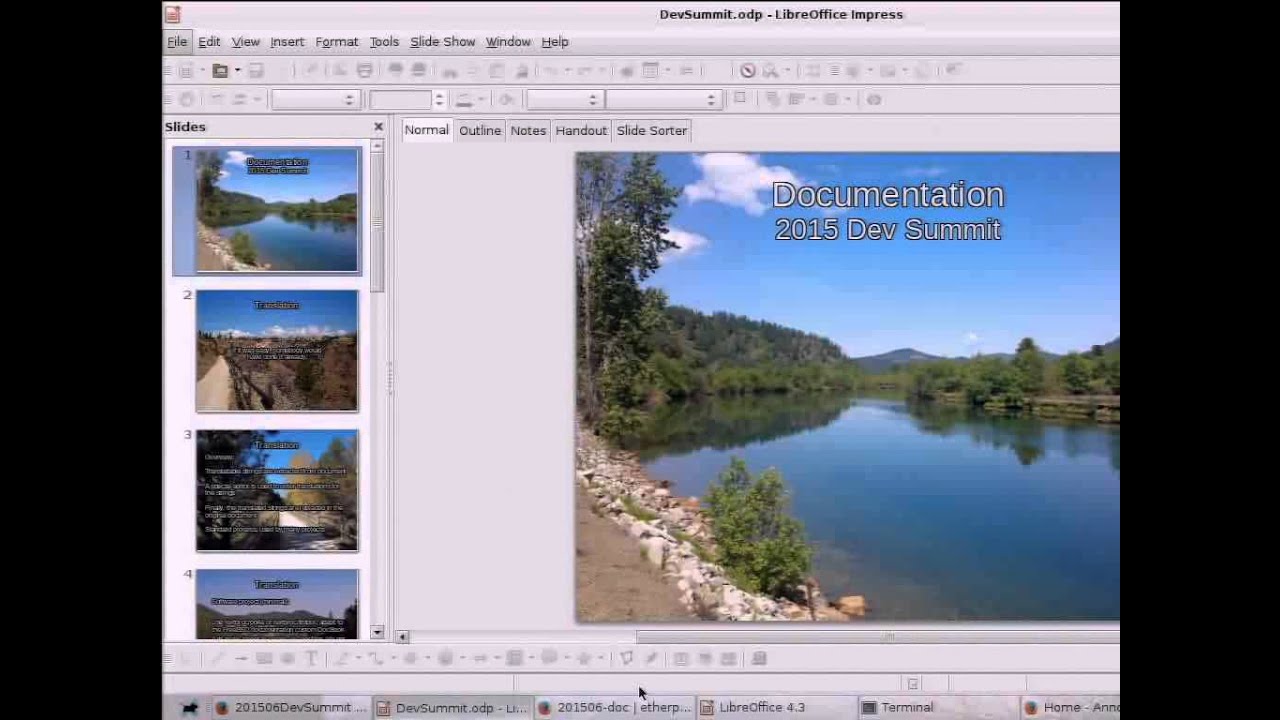The width and height of the screenshot is (1280, 720).
Task: Click the Open document folder icon
Action: click(x=220, y=70)
